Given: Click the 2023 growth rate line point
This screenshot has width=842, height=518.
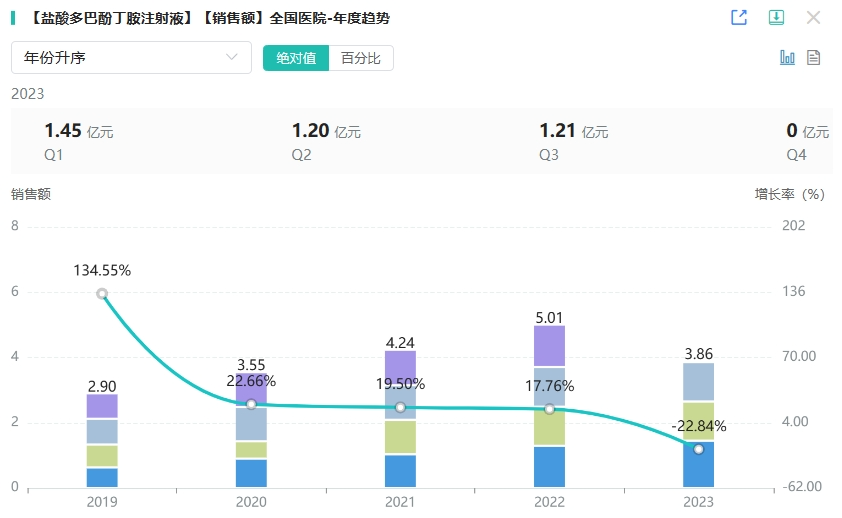Looking at the screenshot, I should [698, 449].
